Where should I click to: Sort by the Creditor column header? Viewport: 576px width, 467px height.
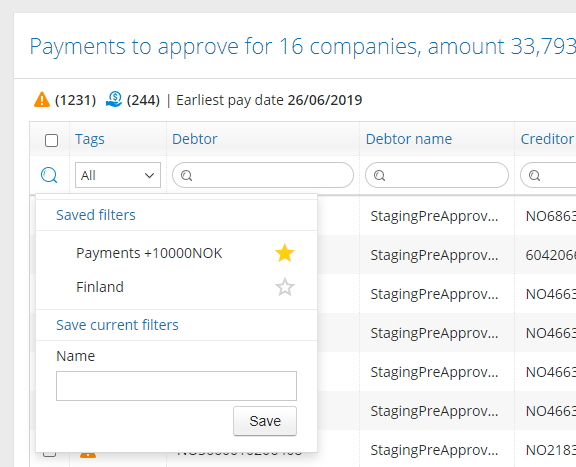point(548,139)
